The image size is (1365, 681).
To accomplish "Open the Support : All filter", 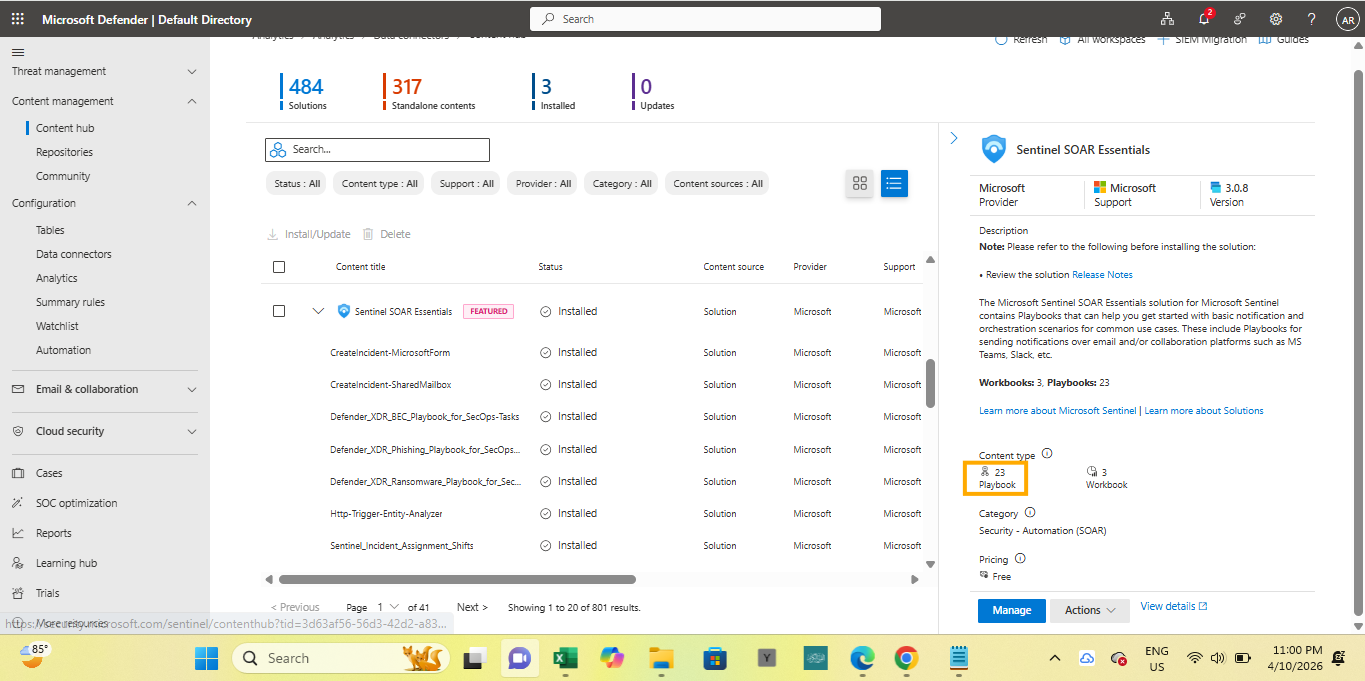I will 467,184.
